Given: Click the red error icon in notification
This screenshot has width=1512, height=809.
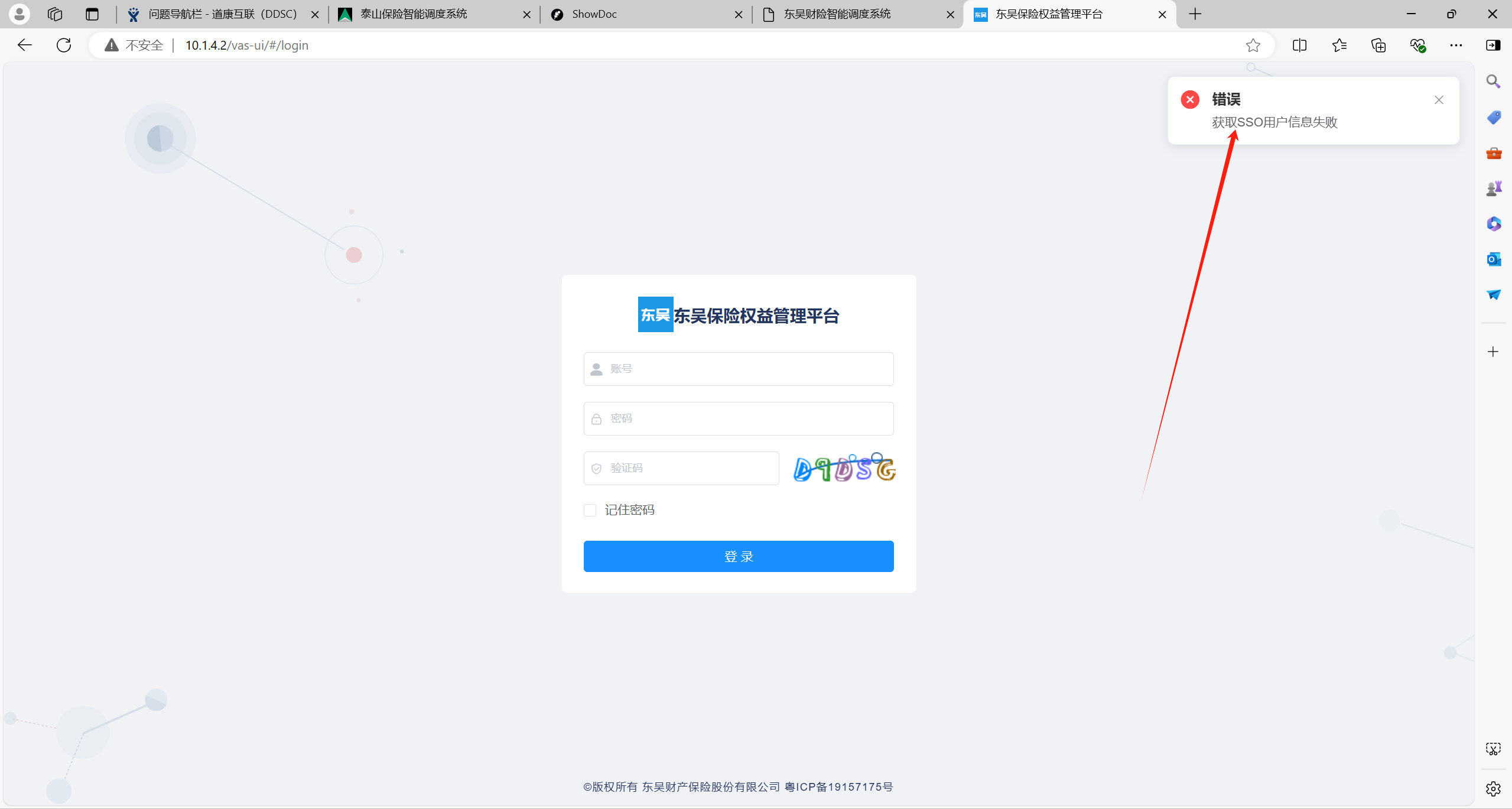Looking at the screenshot, I should (x=1190, y=99).
